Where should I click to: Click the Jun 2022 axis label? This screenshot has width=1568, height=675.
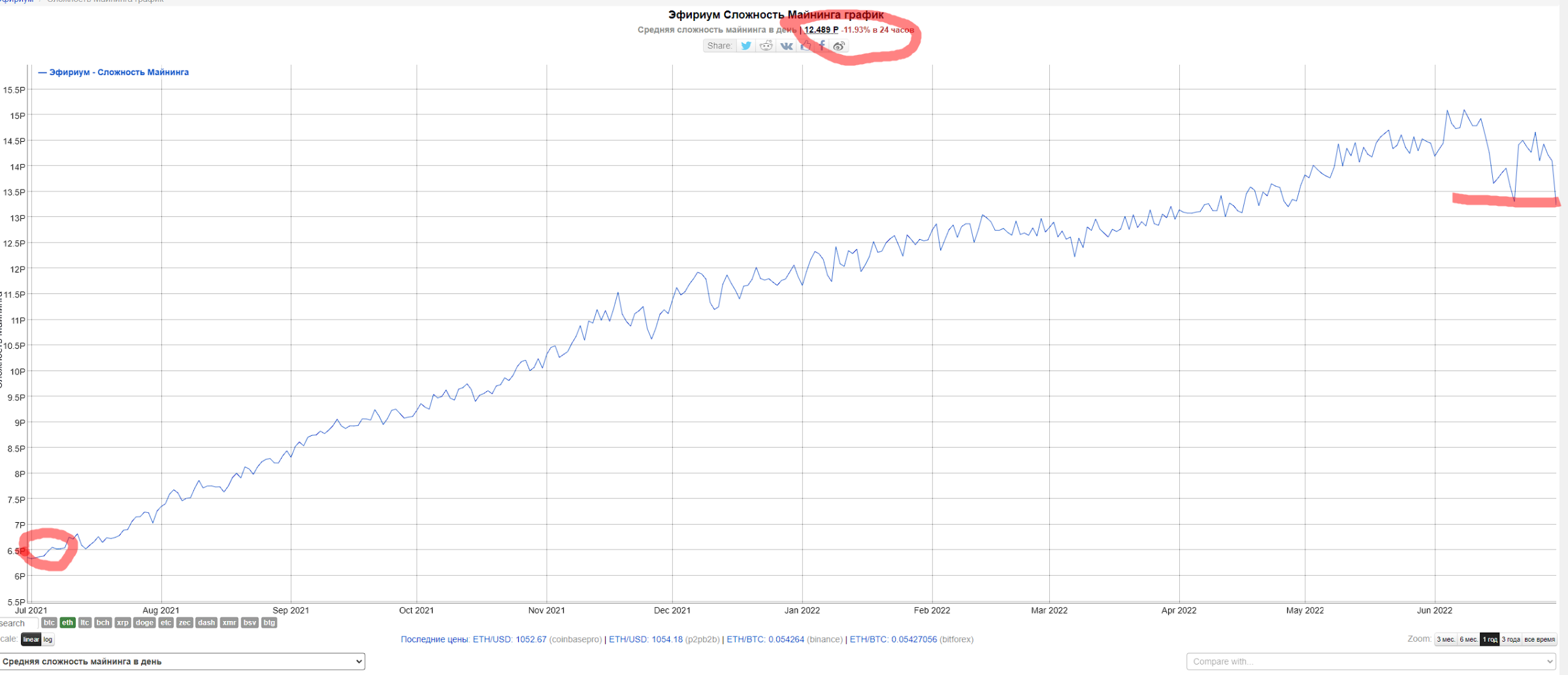[1434, 610]
